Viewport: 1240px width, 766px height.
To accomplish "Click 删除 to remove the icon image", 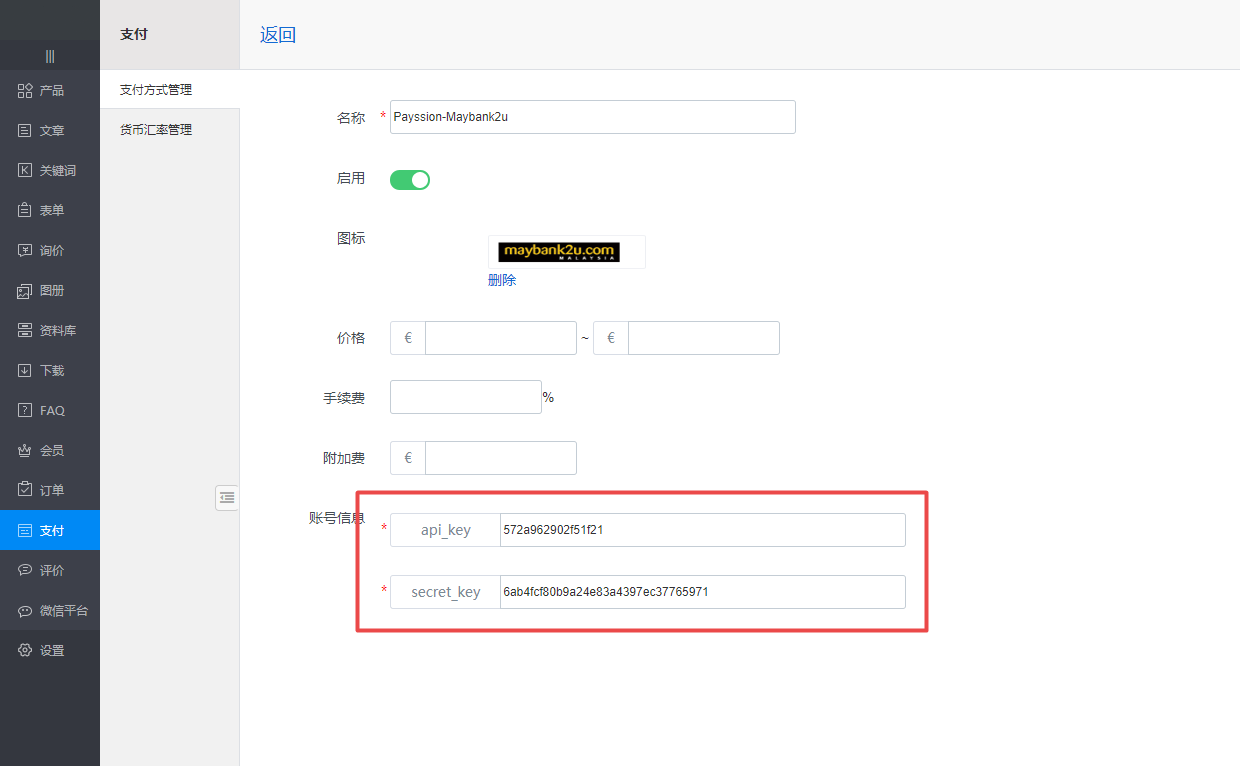I will coord(502,280).
